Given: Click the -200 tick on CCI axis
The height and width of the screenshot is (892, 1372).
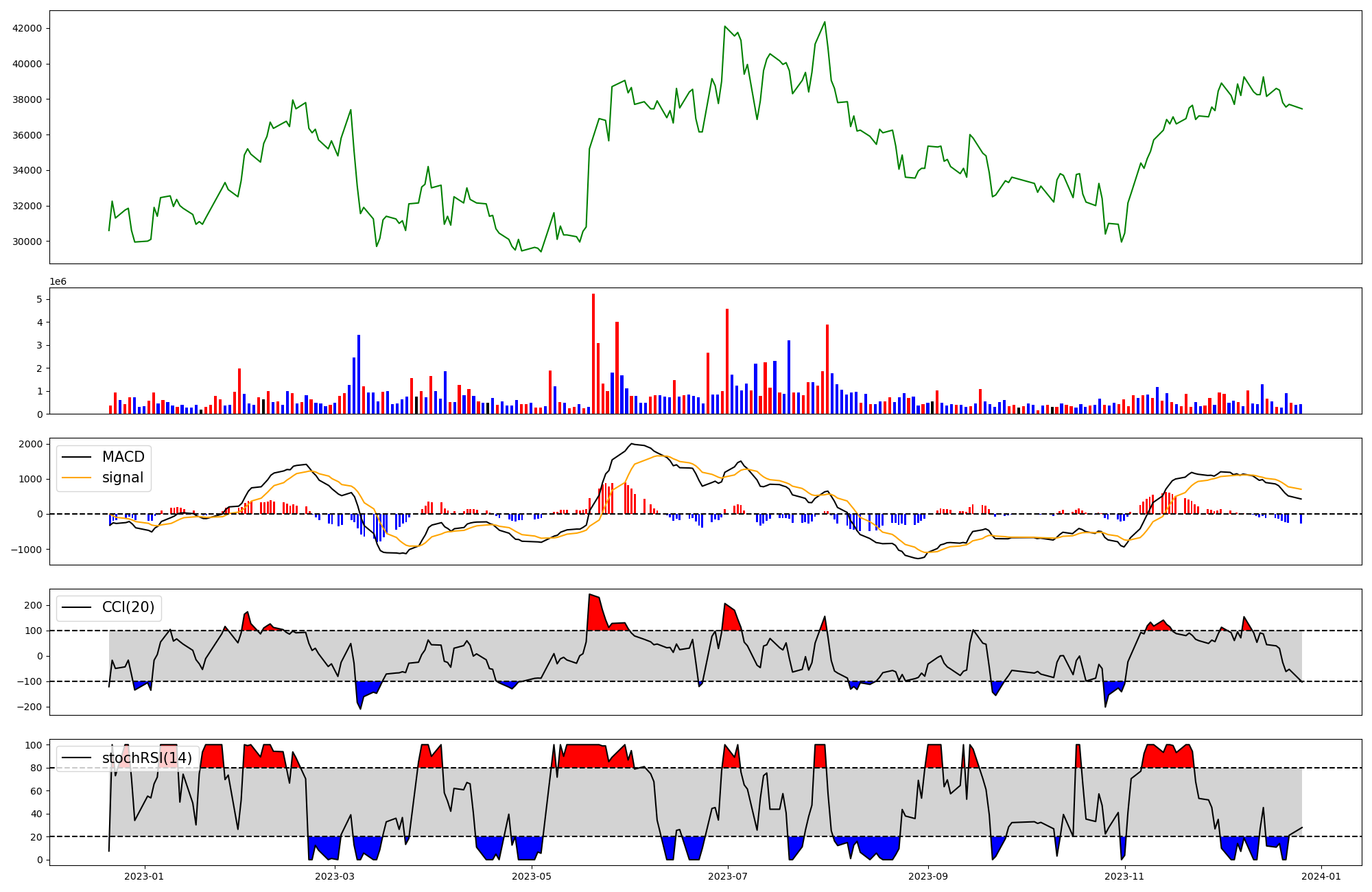Looking at the screenshot, I should (30, 707).
